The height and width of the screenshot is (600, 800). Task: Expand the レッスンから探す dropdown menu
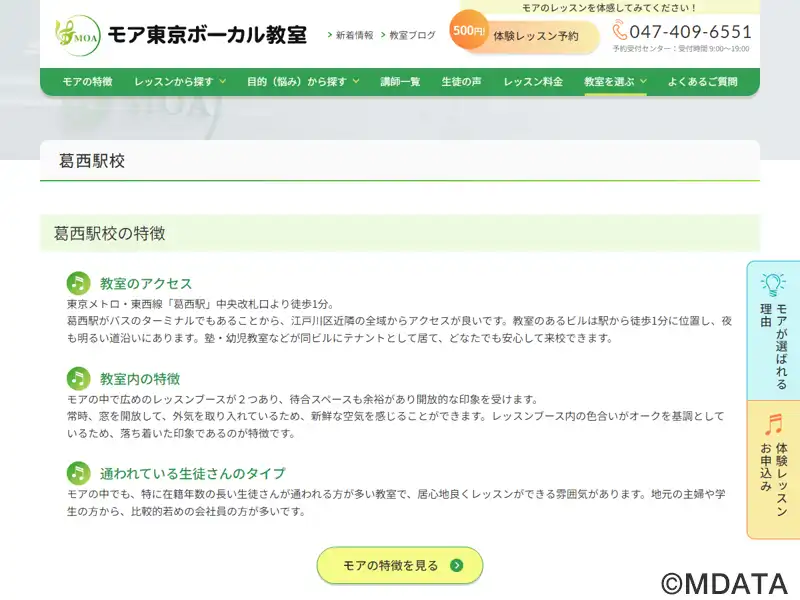tap(180, 82)
